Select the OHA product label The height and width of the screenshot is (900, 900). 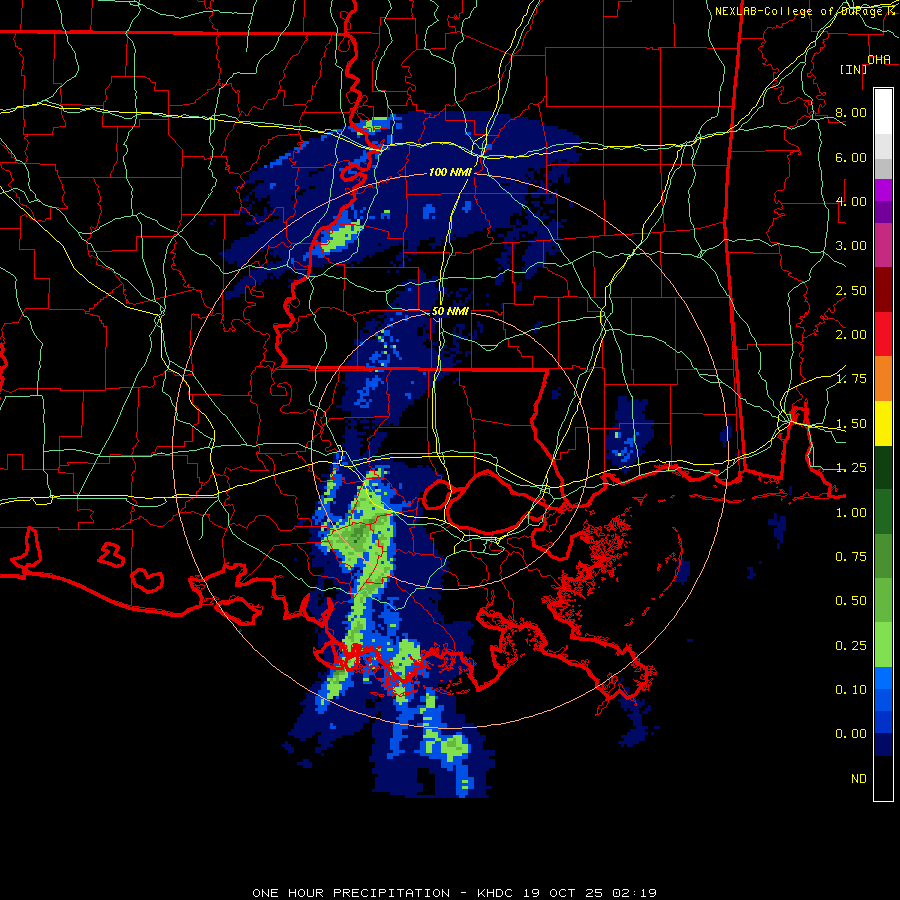[879, 59]
